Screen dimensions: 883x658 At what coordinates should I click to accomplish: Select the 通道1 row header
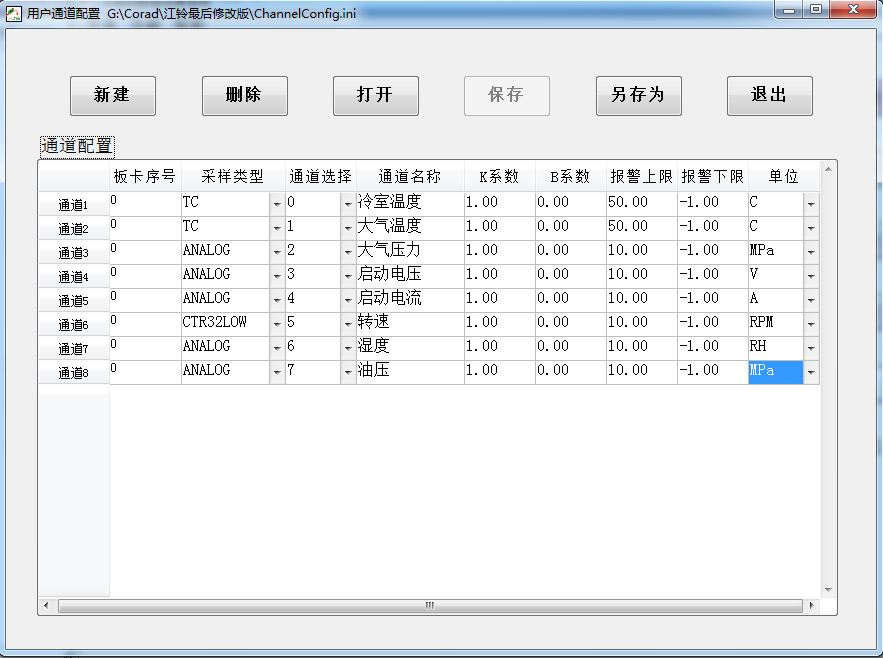[74, 204]
